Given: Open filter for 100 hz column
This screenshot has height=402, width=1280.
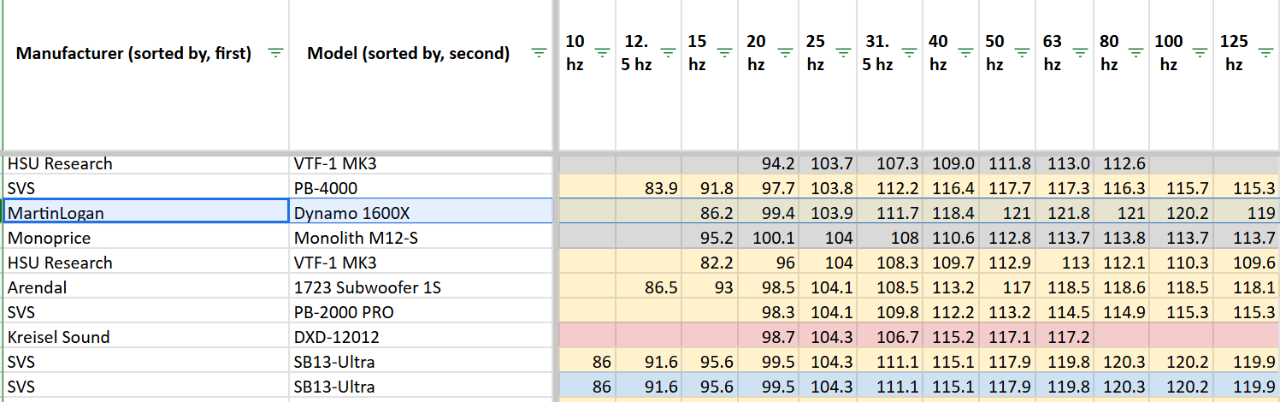Looking at the screenshot, I should coord(1199,53).
